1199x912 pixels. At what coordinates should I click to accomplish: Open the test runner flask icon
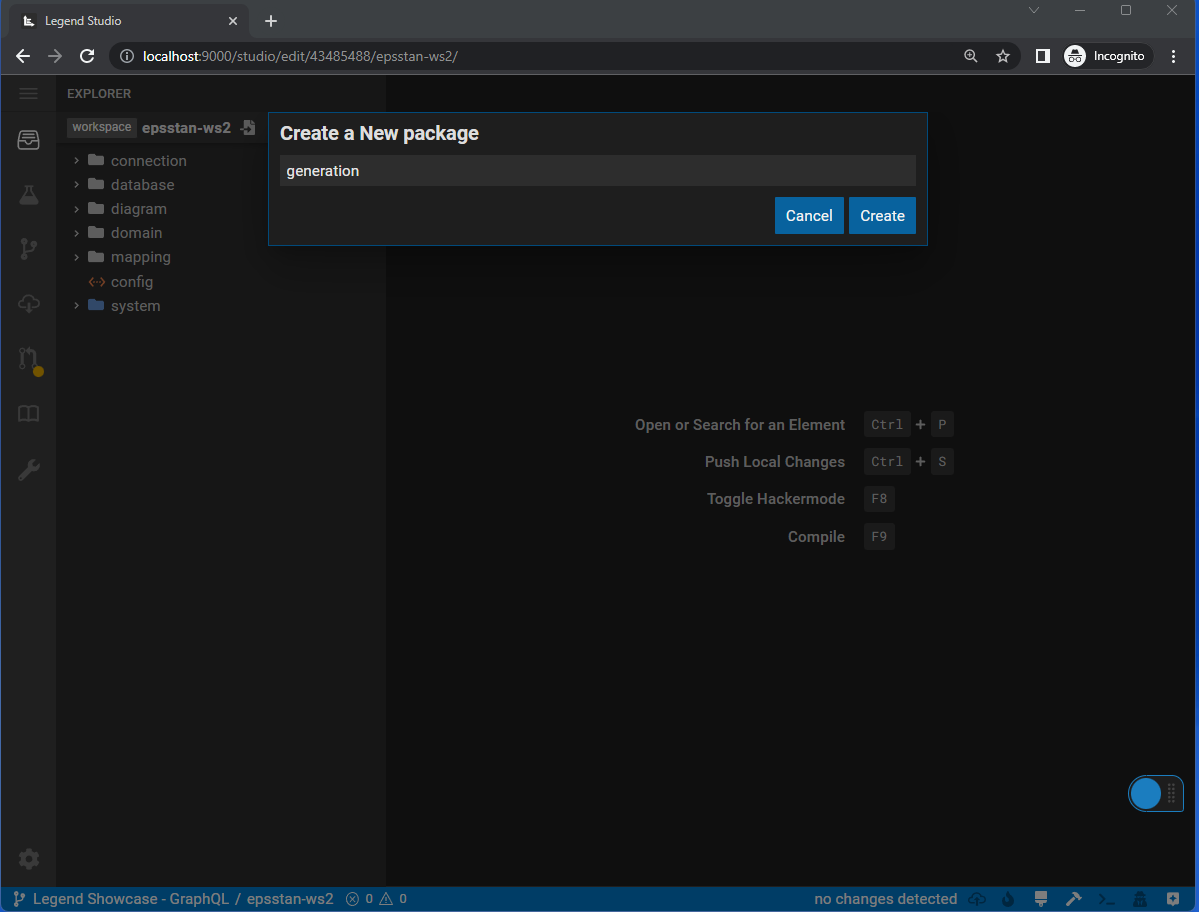coord(28,195)
